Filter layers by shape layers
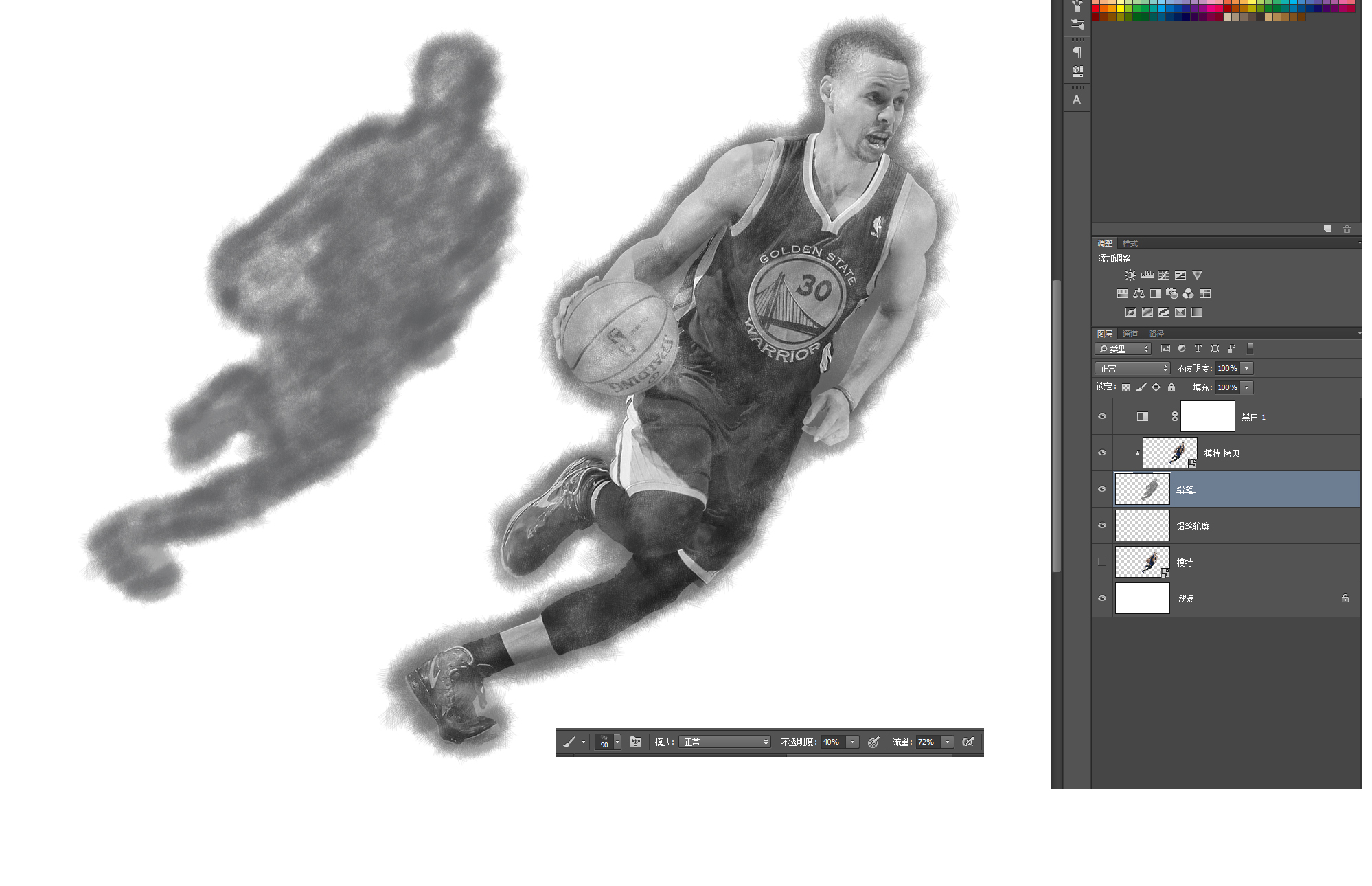The height and width of the screenshot is (886, 1372). [x=1215, y=349]
